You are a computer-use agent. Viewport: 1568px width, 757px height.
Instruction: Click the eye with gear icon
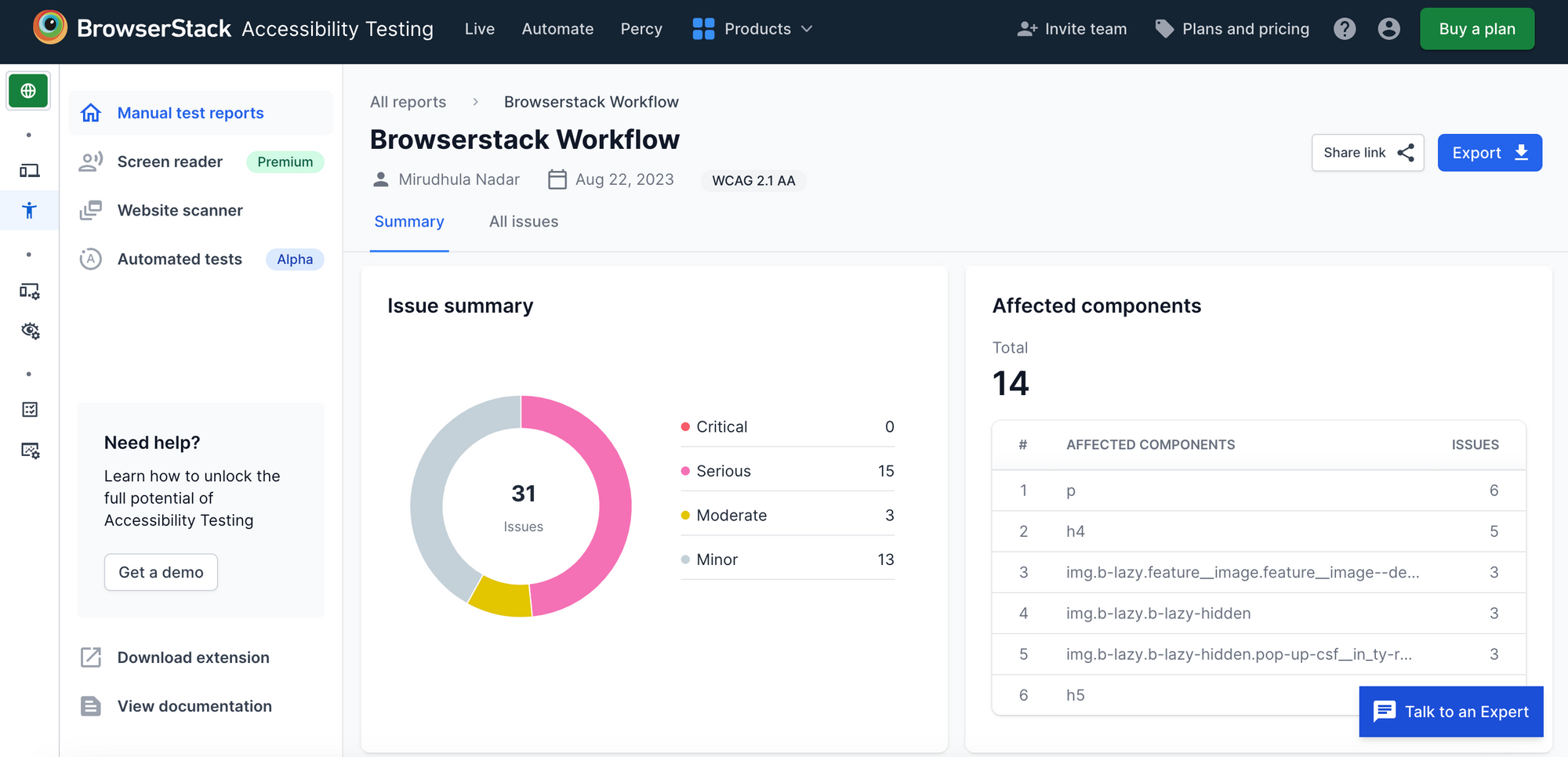point(30,331)
